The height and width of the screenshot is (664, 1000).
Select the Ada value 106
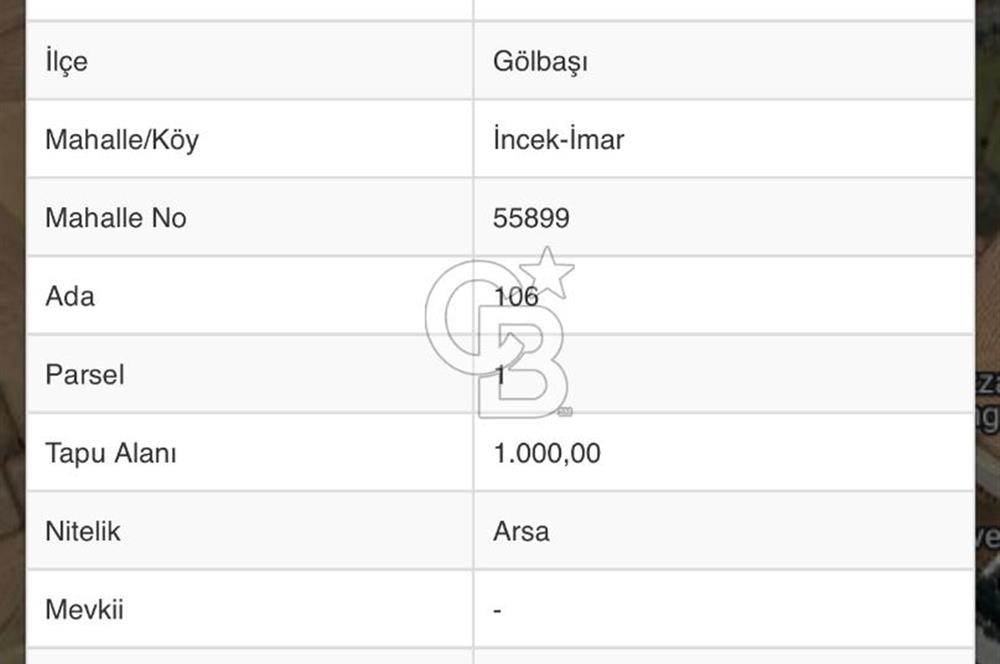click(x=517, y=296)
